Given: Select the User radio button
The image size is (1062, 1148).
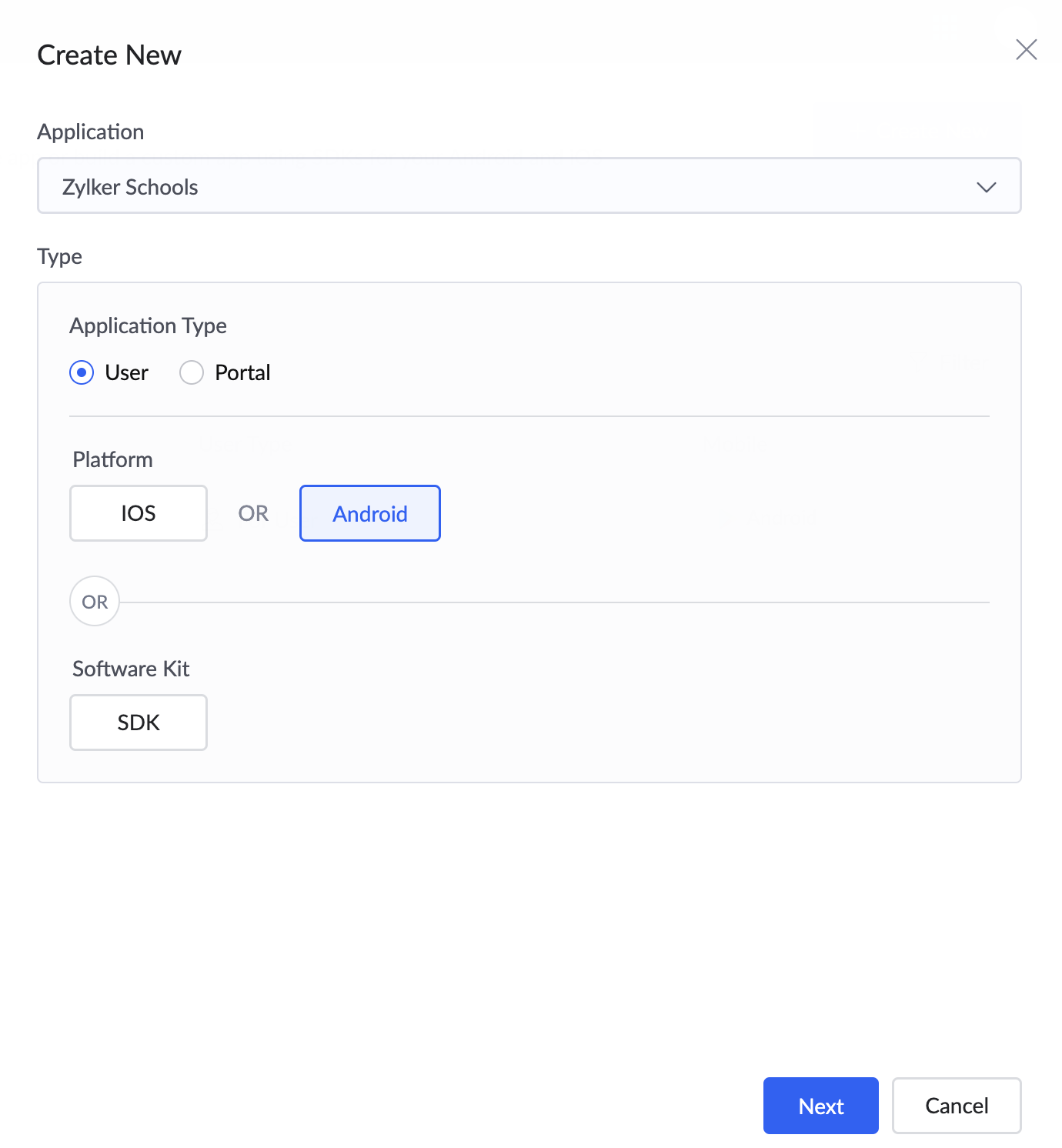Looking at the screenshot, I should pos(82,372).
